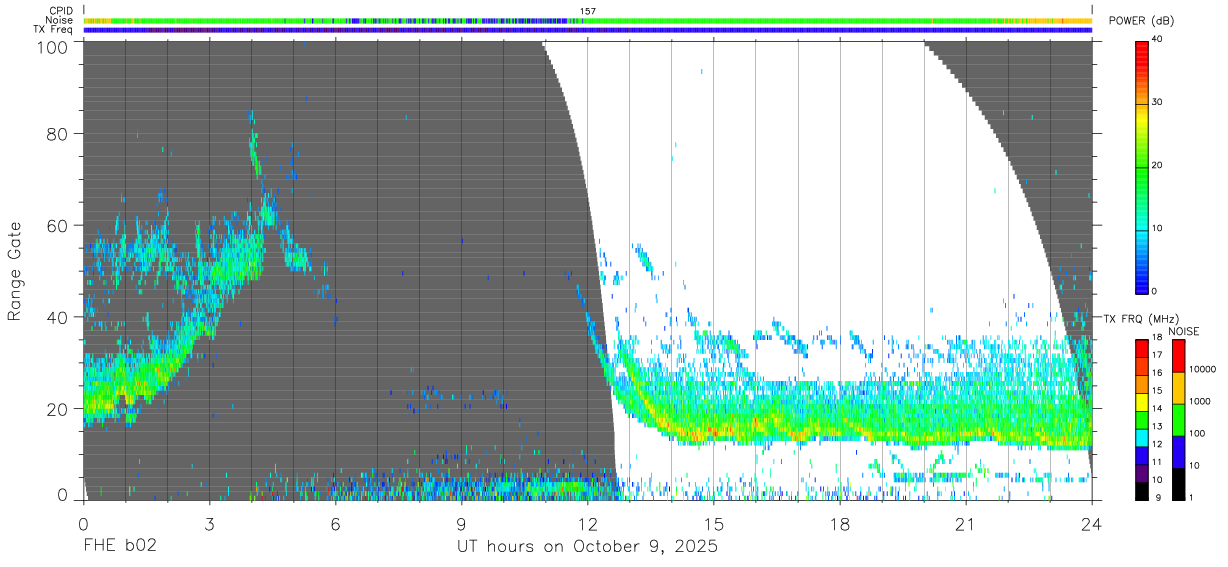Pick the orange NOISE colorbar segment
Image resolution: width=1228 pixels, height=567 pixels.
click(1178, 387)
